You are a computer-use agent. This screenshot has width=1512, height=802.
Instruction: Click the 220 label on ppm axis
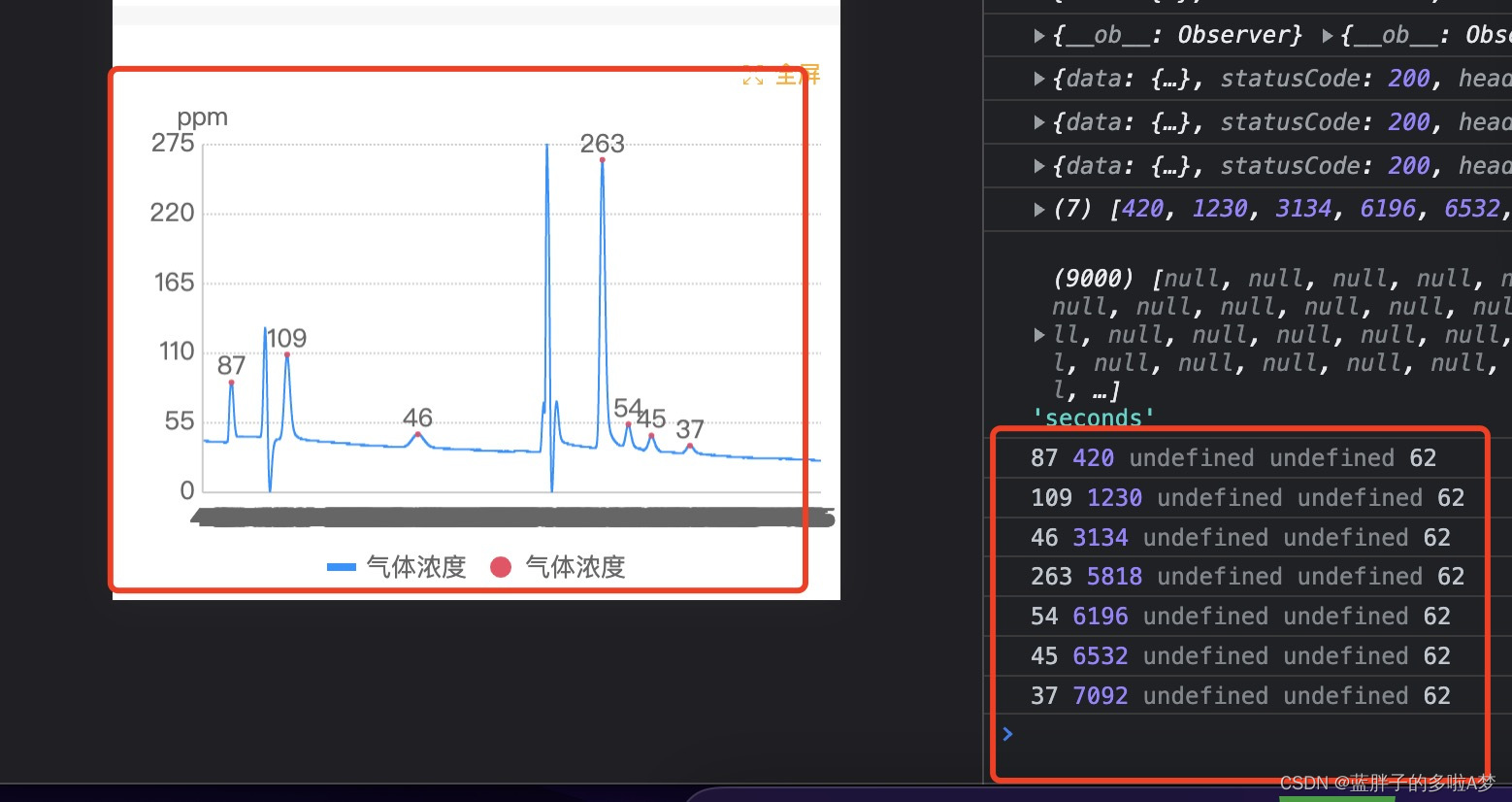coord(173,213)
